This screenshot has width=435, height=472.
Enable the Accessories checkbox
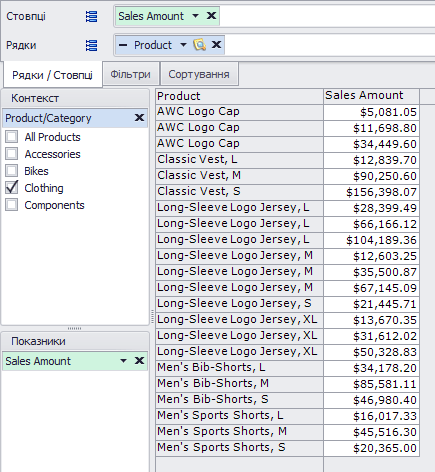[12, 154]
